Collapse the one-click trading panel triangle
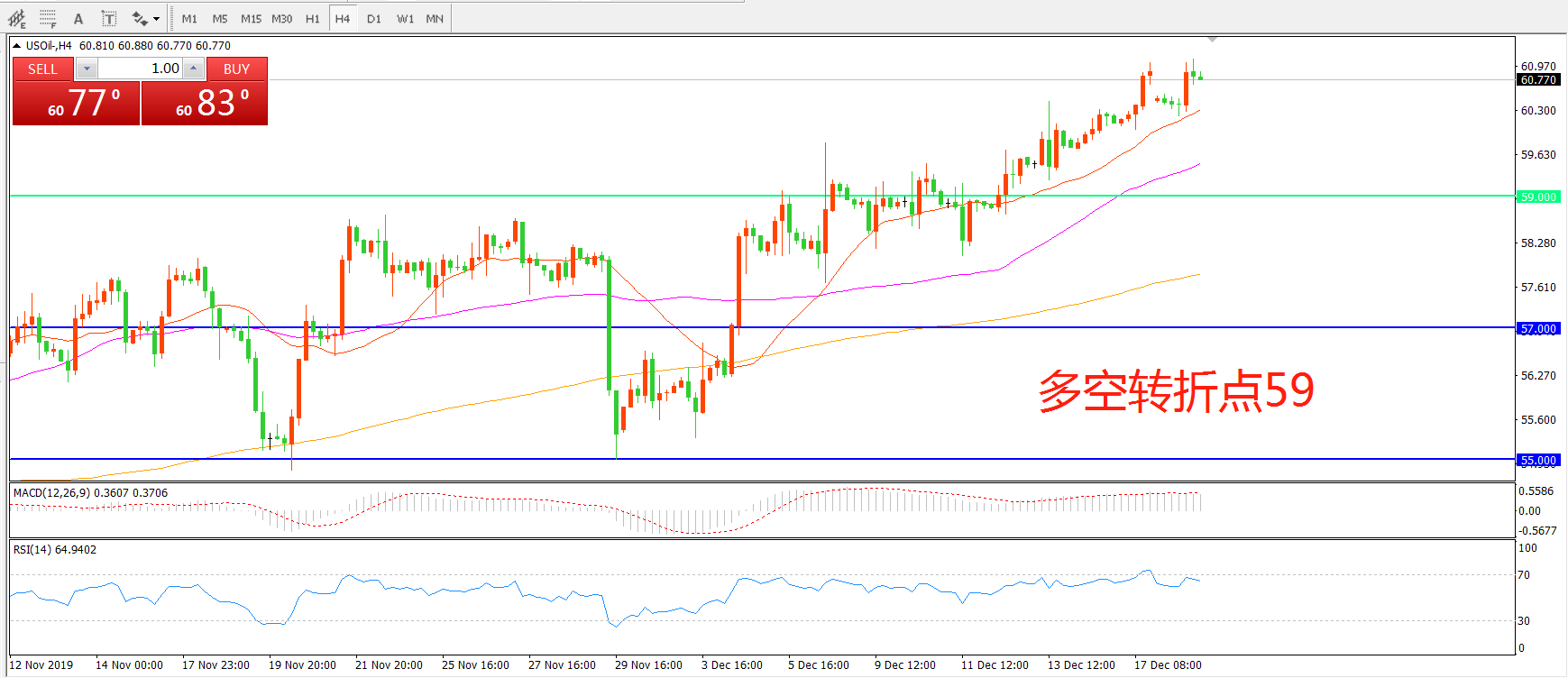The image size is (1568, 678). pyautogui.click(x=16, y=46)
